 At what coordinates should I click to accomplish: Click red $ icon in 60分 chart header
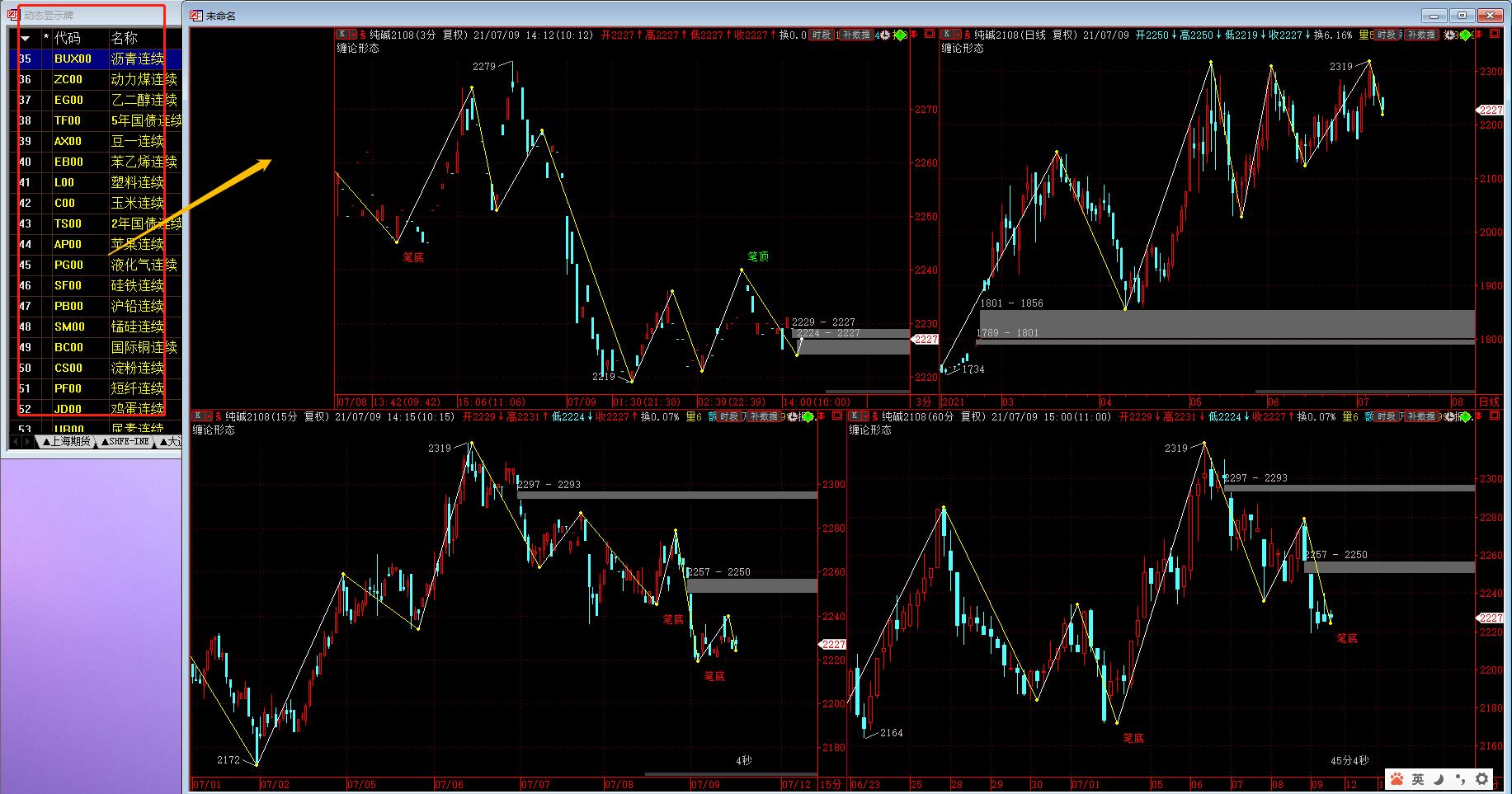(x=876, y=416)
